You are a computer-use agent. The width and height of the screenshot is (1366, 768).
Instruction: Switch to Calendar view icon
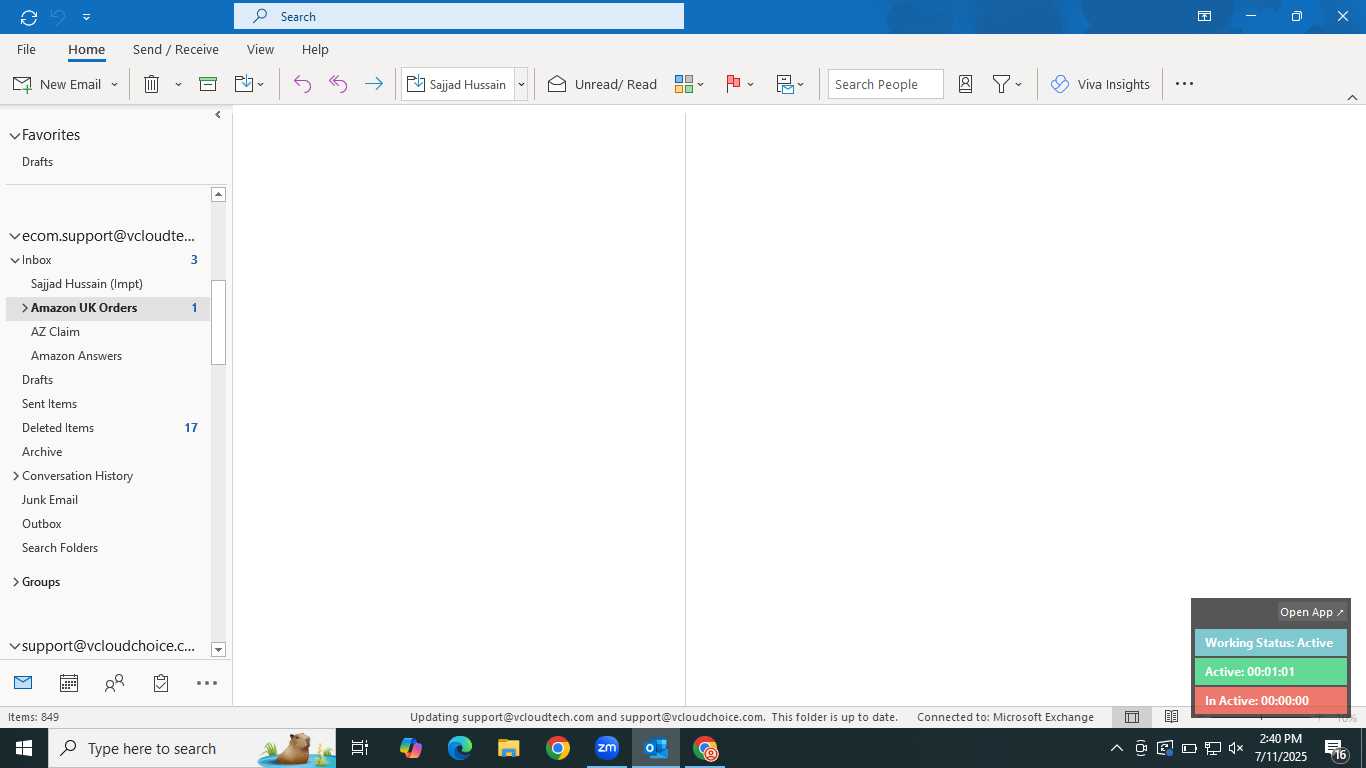click(69, 683)
